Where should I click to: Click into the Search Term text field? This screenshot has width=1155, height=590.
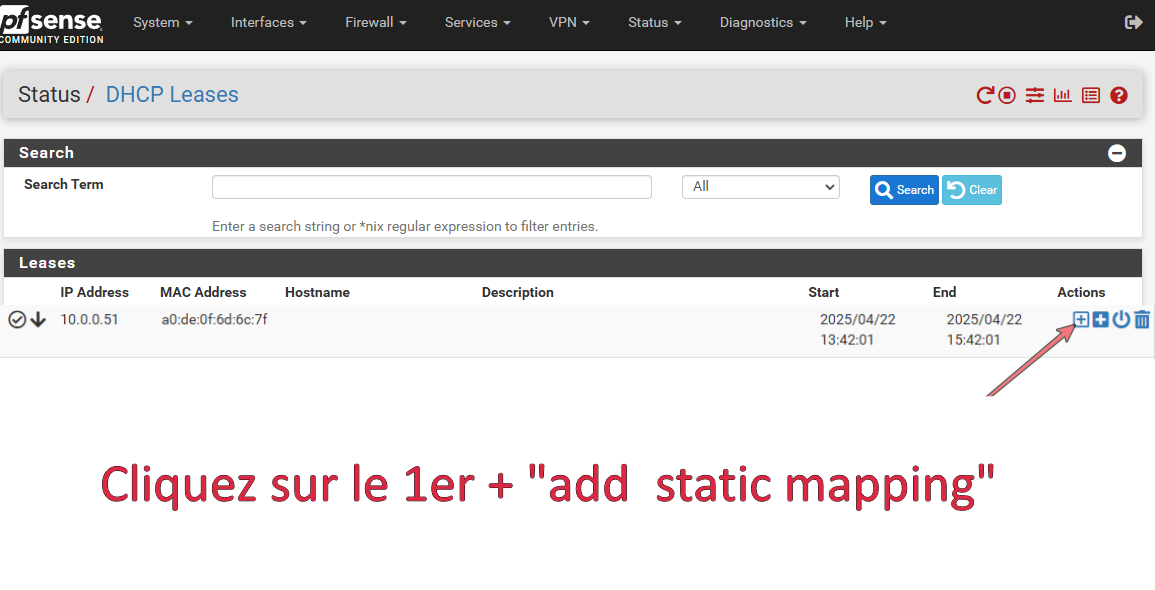tap(431, 187)
